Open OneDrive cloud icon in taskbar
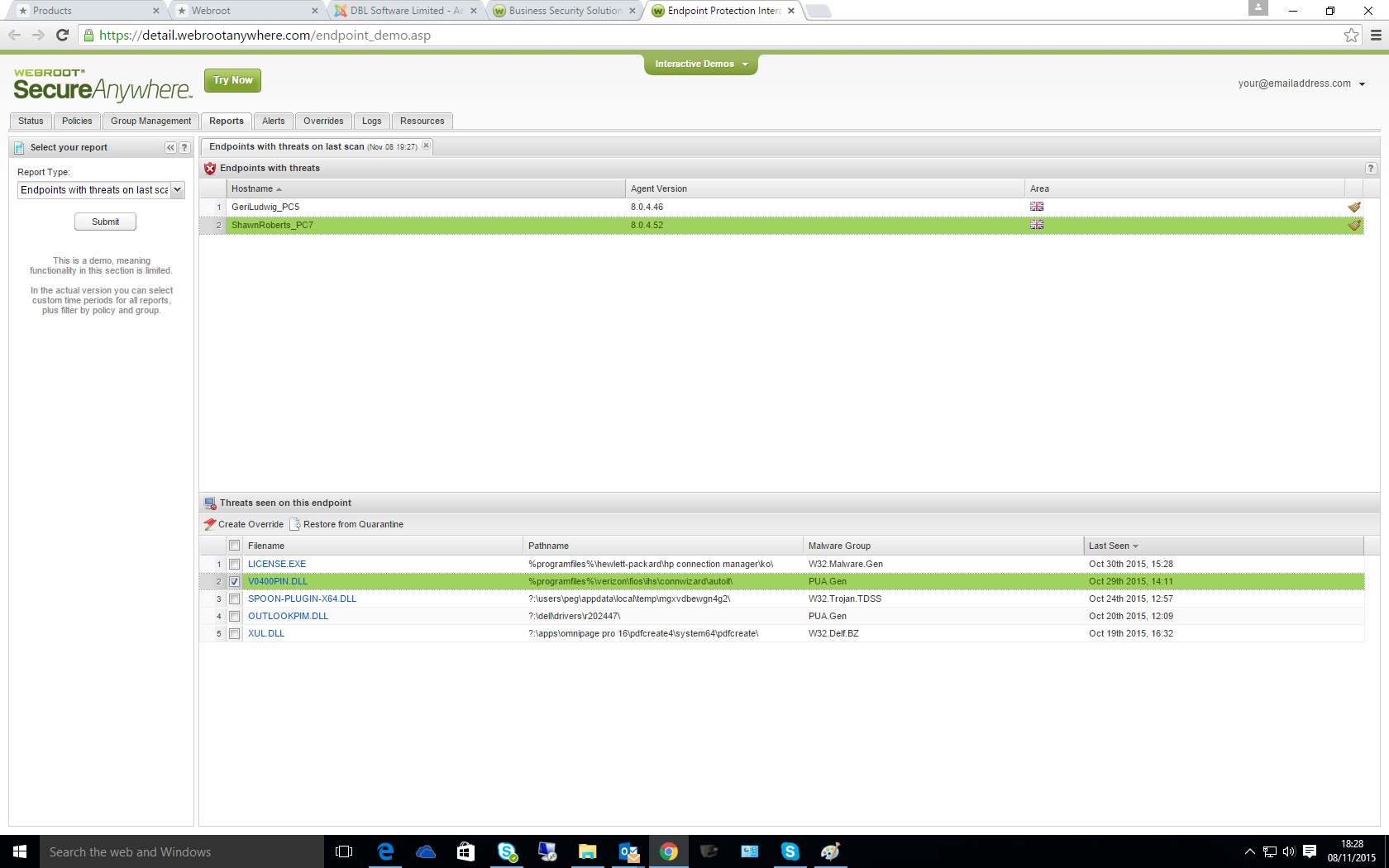 click(426, 851)
